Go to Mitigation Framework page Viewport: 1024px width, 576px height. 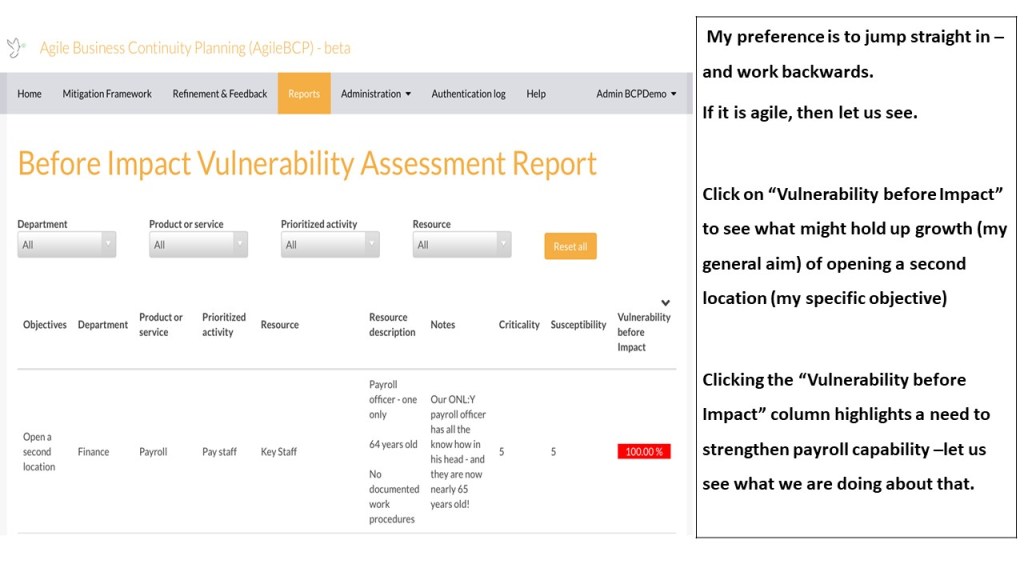107,94
